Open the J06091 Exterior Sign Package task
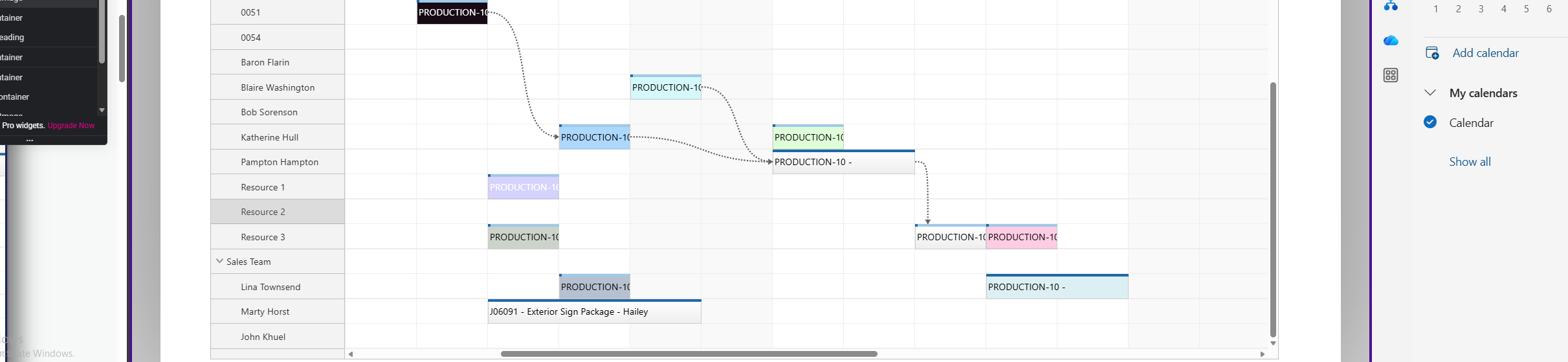This screenshot has height=362, width=1568. click(x=594, y=312)
